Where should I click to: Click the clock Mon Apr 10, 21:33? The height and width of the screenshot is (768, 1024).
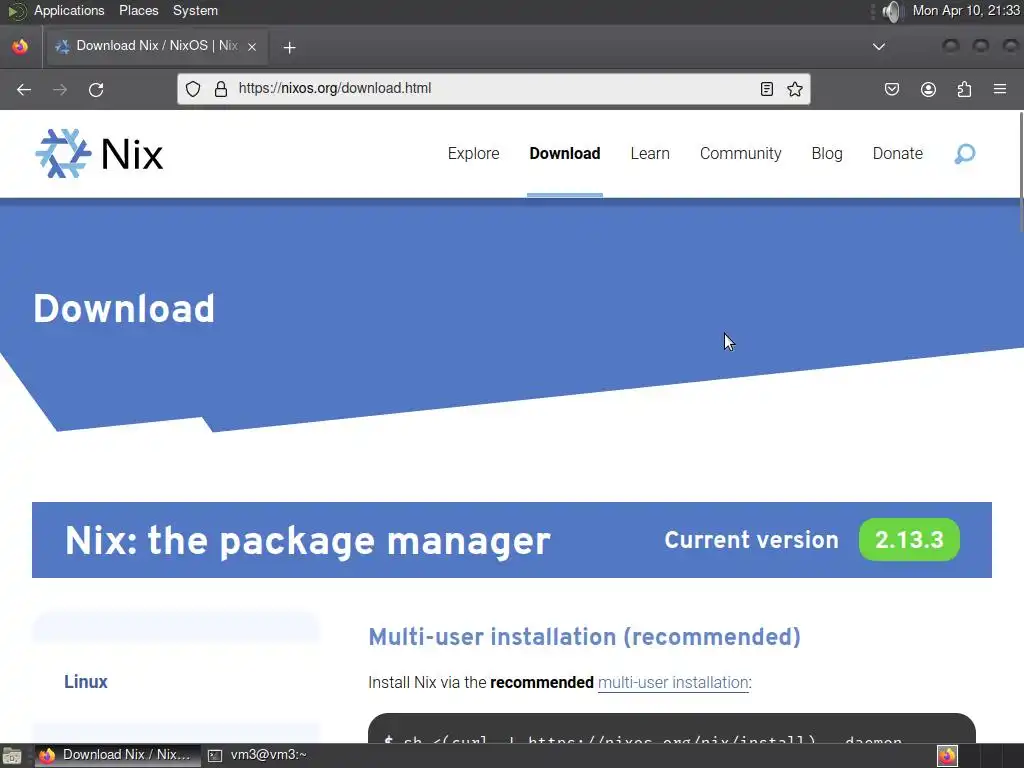[x=966, y=11]
